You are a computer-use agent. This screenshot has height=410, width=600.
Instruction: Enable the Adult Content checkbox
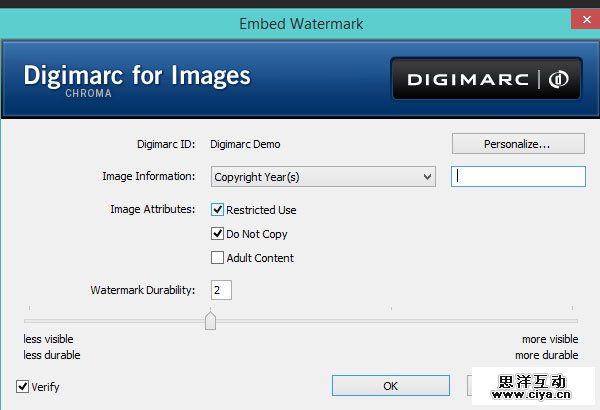(x=217, y=258)
